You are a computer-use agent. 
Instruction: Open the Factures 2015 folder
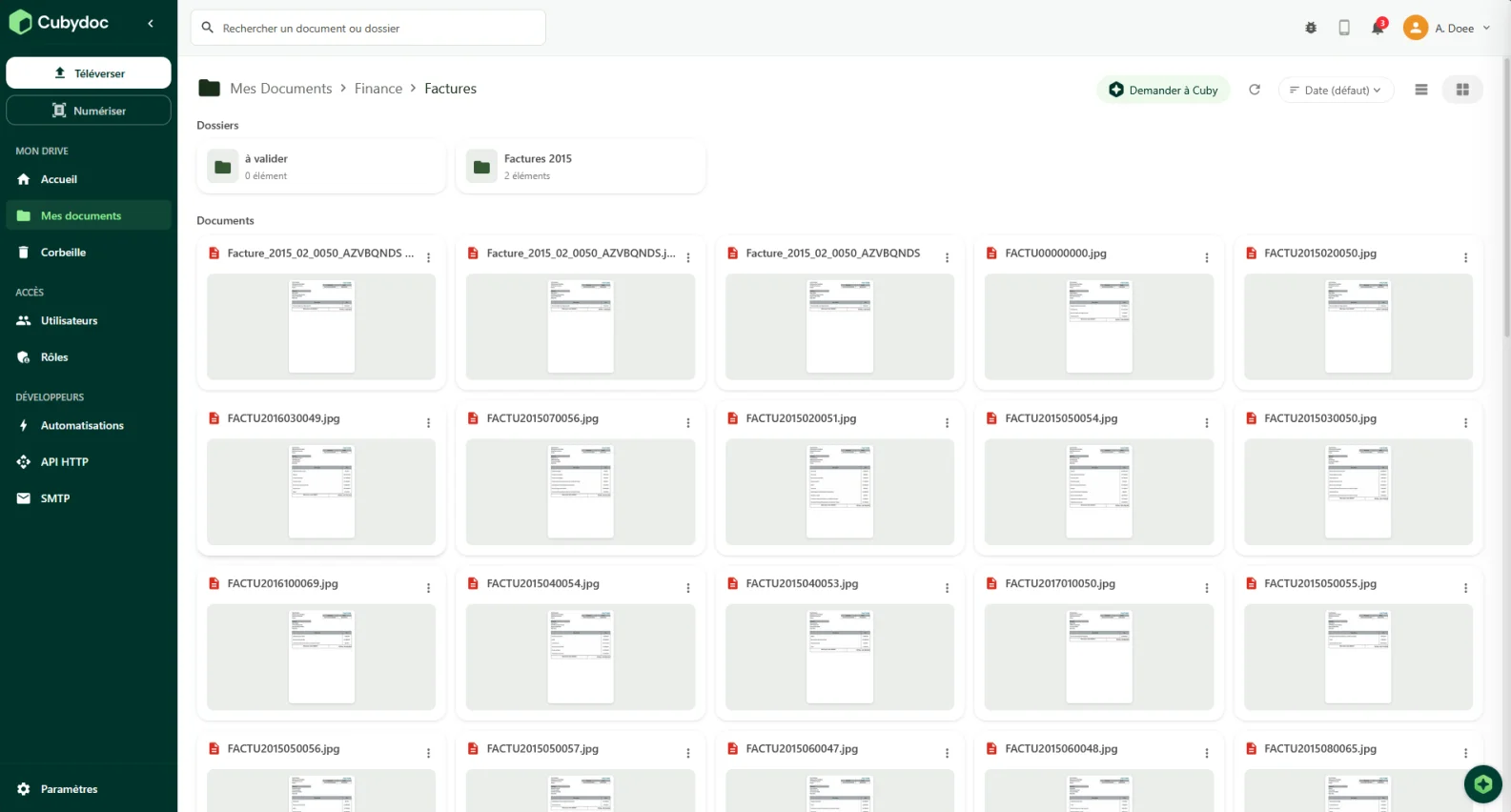(x=581, y=167)
